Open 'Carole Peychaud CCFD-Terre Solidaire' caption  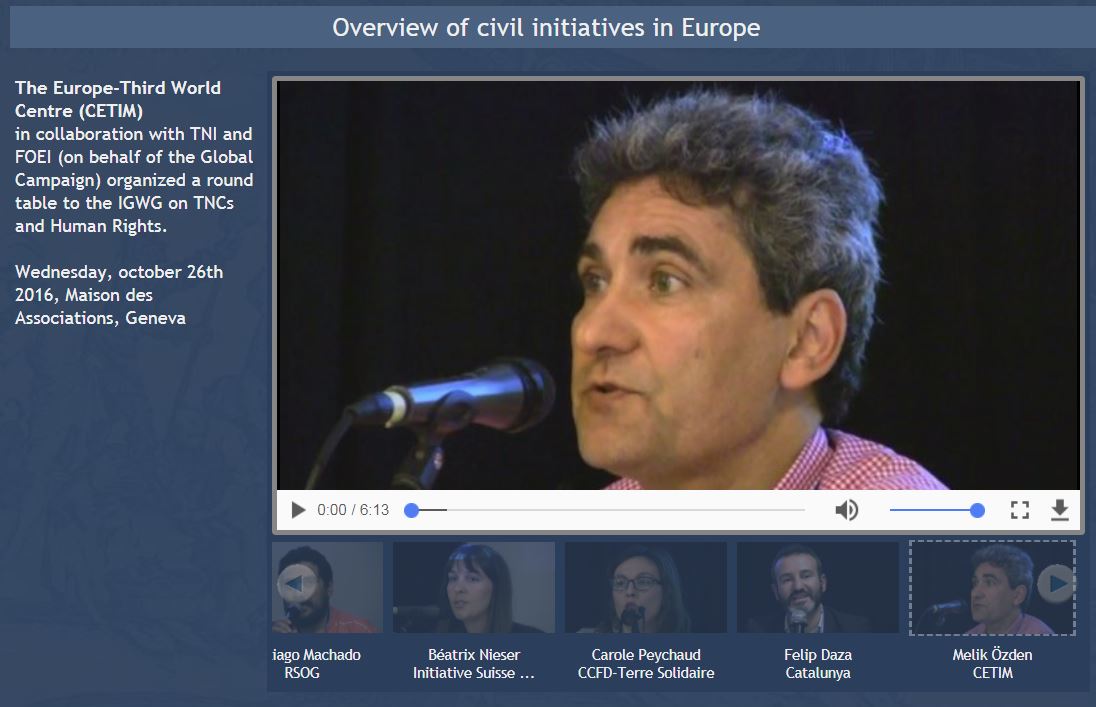point(646,664)
